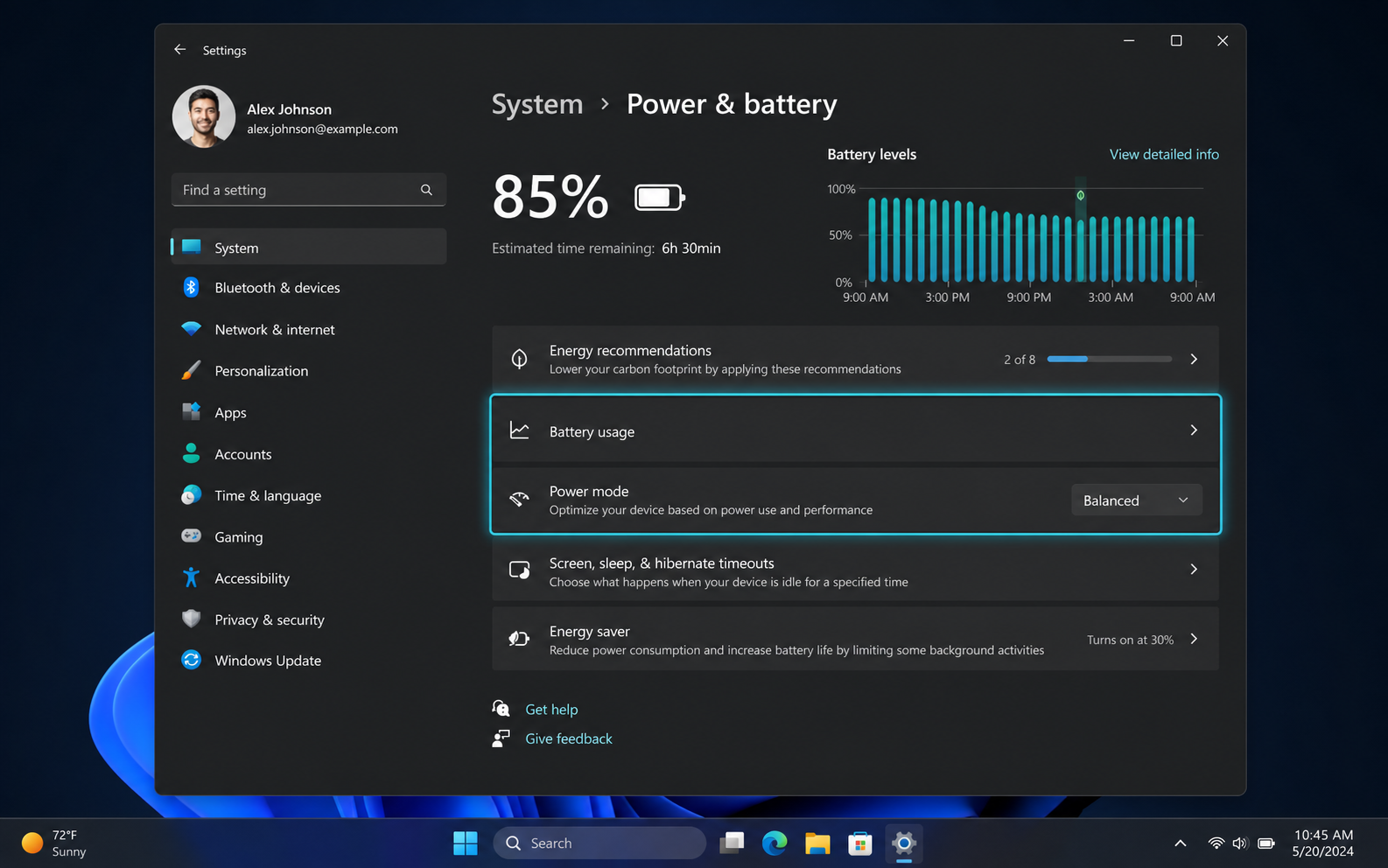
Task: Click the Gaming controller icon
Action: click(191, 535)
